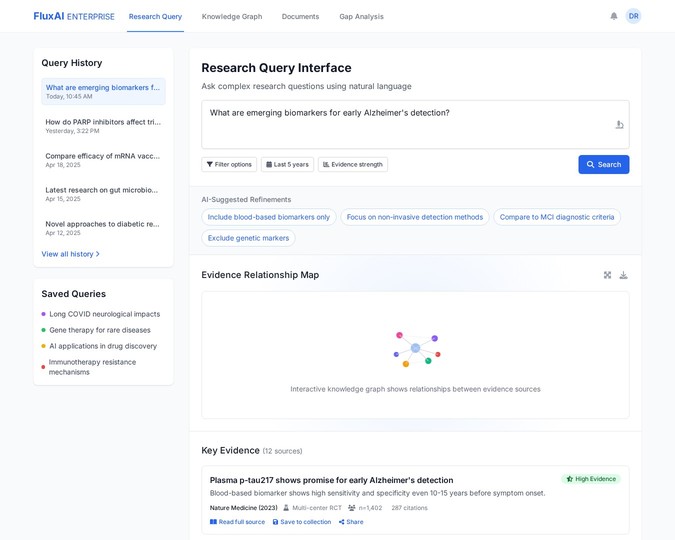Download the Evidence Relationship Map

623,275
